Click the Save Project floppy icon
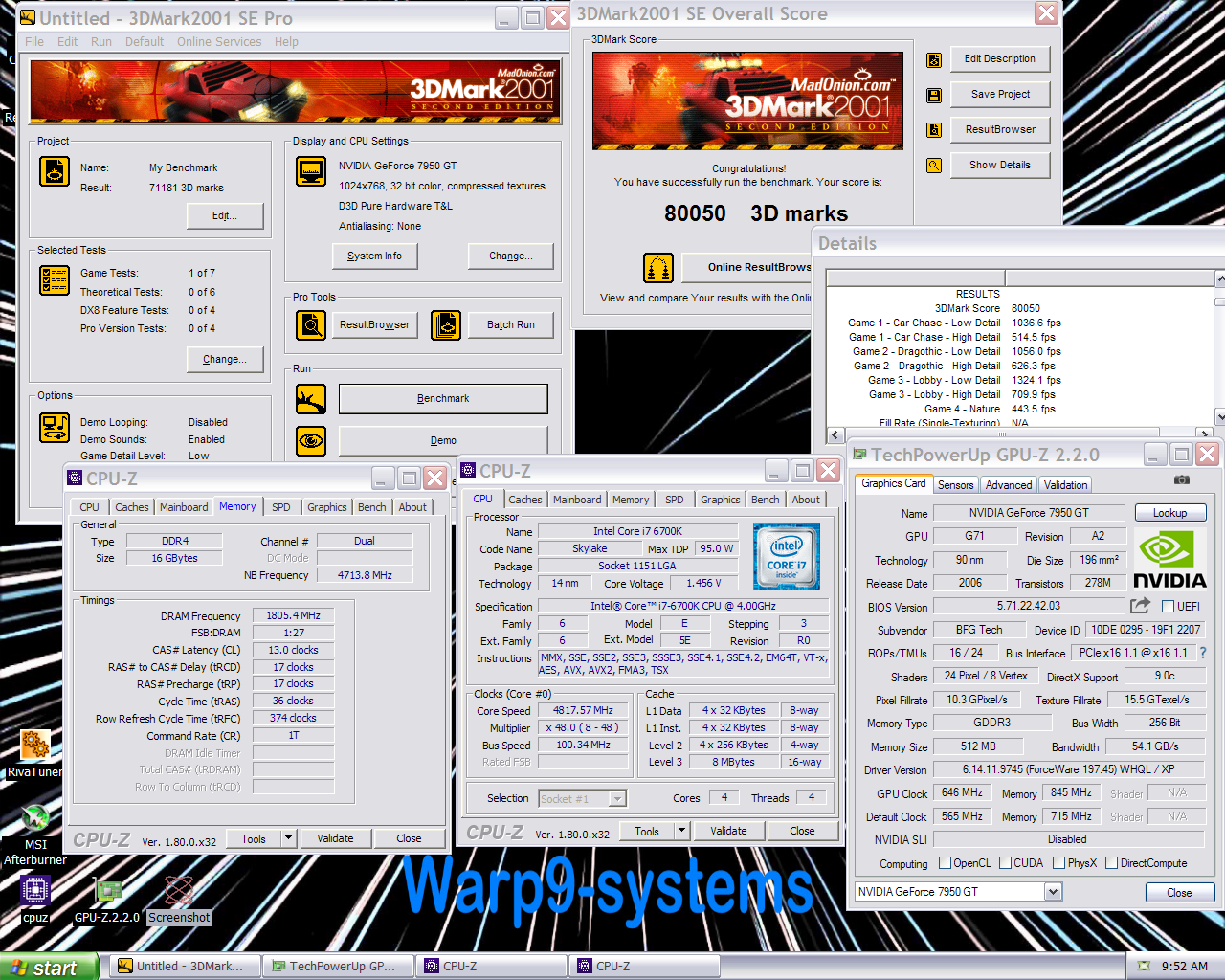Image resolution: width=1225 pixels, height=980 pixels. (x=934, y=95)
